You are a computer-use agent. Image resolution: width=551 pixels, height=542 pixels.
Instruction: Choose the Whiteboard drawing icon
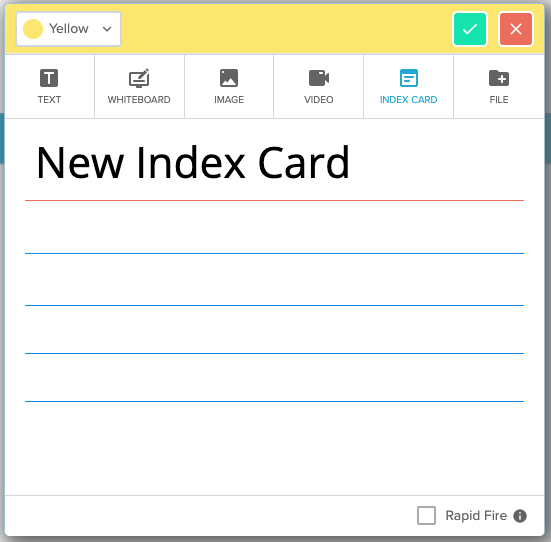139,78
